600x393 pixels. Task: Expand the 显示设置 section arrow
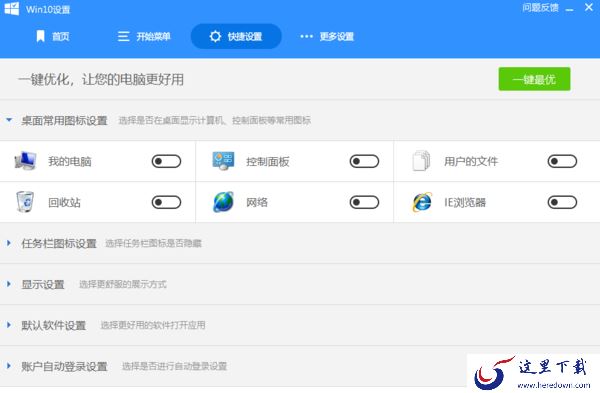click(x=9, y=284)
